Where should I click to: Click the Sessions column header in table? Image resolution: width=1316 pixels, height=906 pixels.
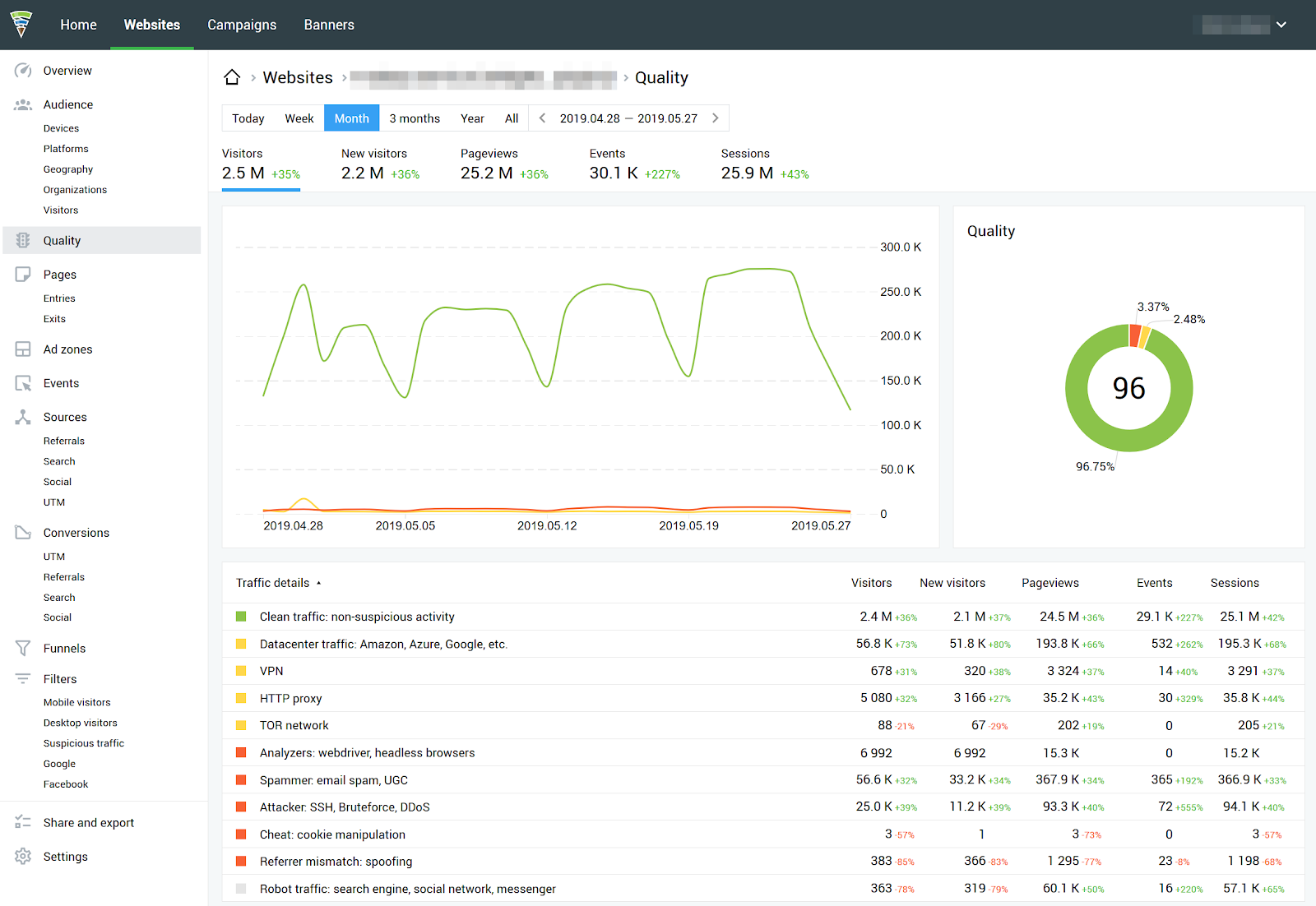point(1235,583)
